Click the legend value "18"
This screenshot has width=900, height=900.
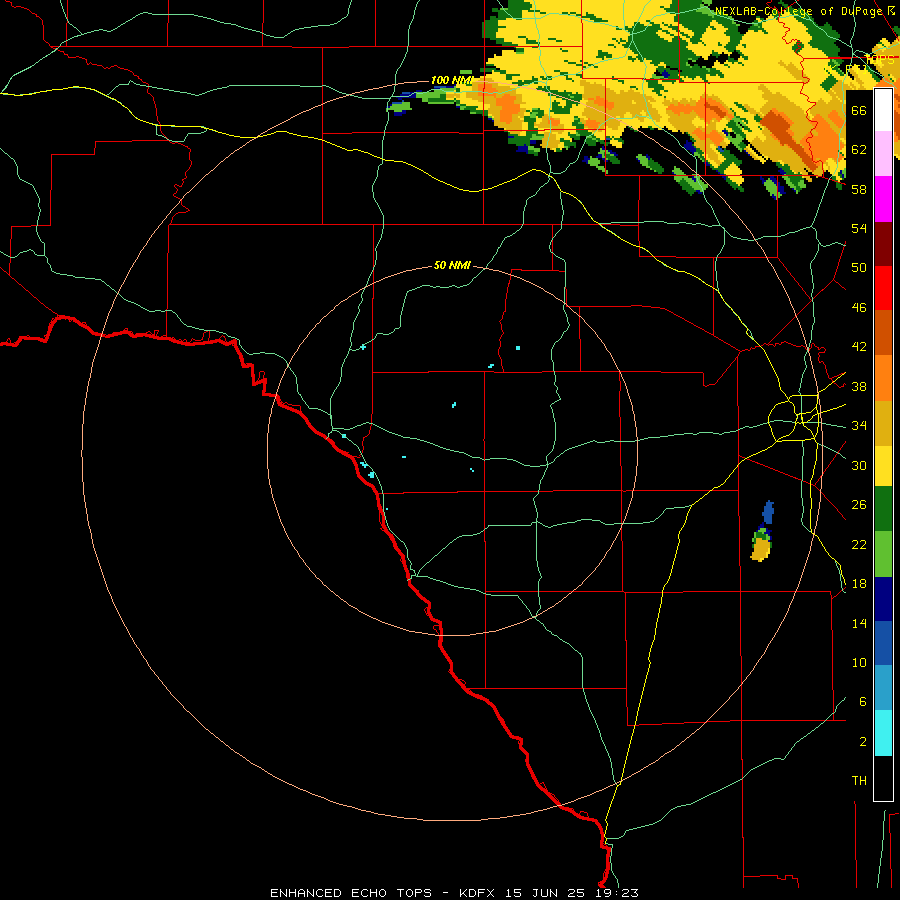859,584
